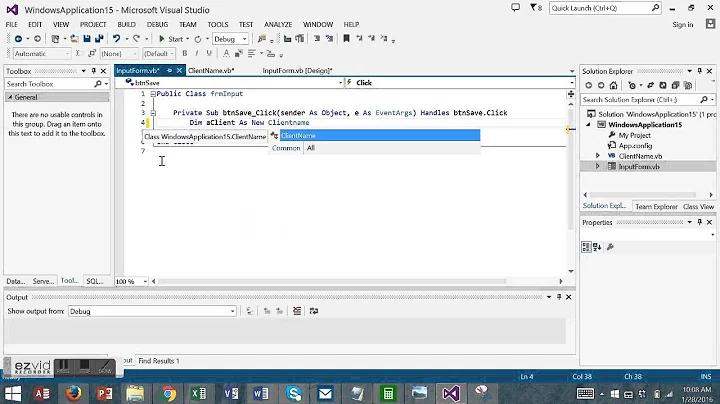Click the Underline formatting icon
Image resolution: width=720 pixels, height=404 pixels.
pos(209,54)
